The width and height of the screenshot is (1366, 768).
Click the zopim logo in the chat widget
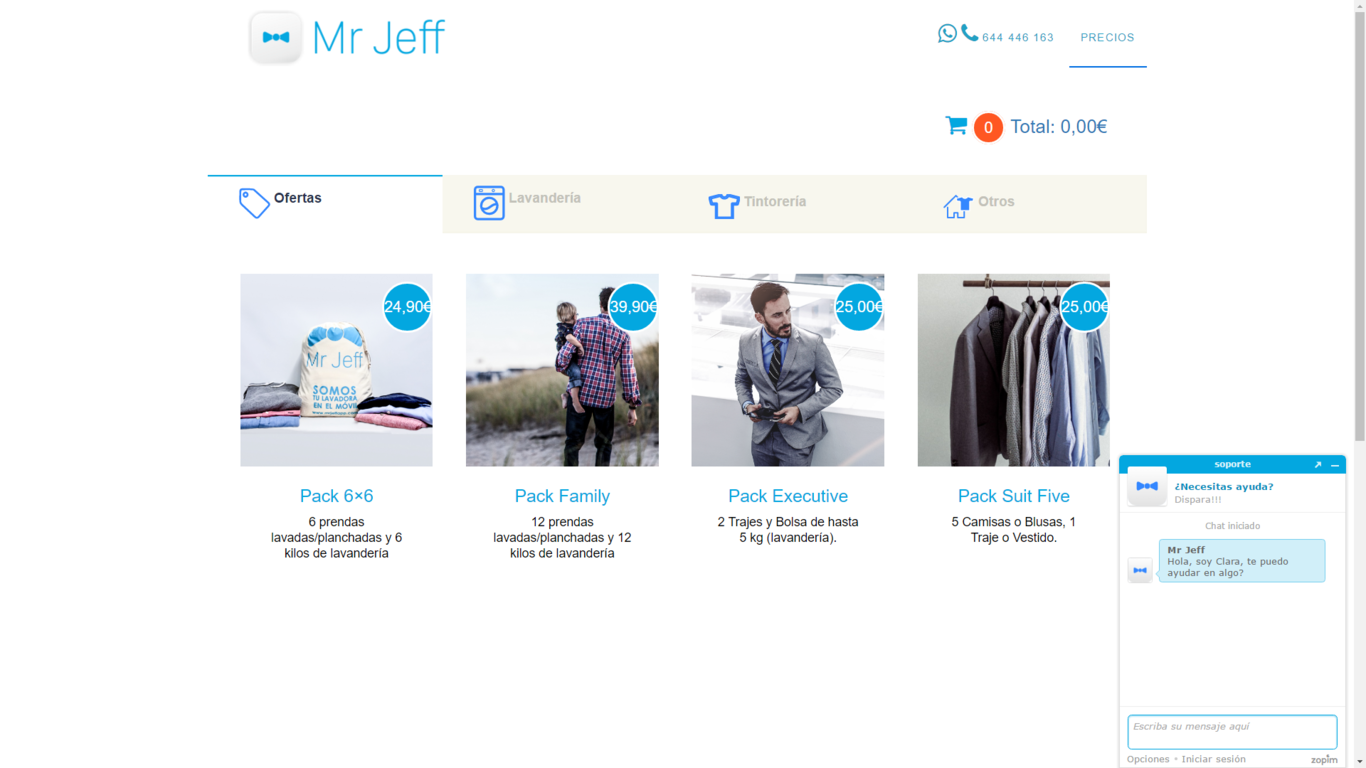(1325, 759)
